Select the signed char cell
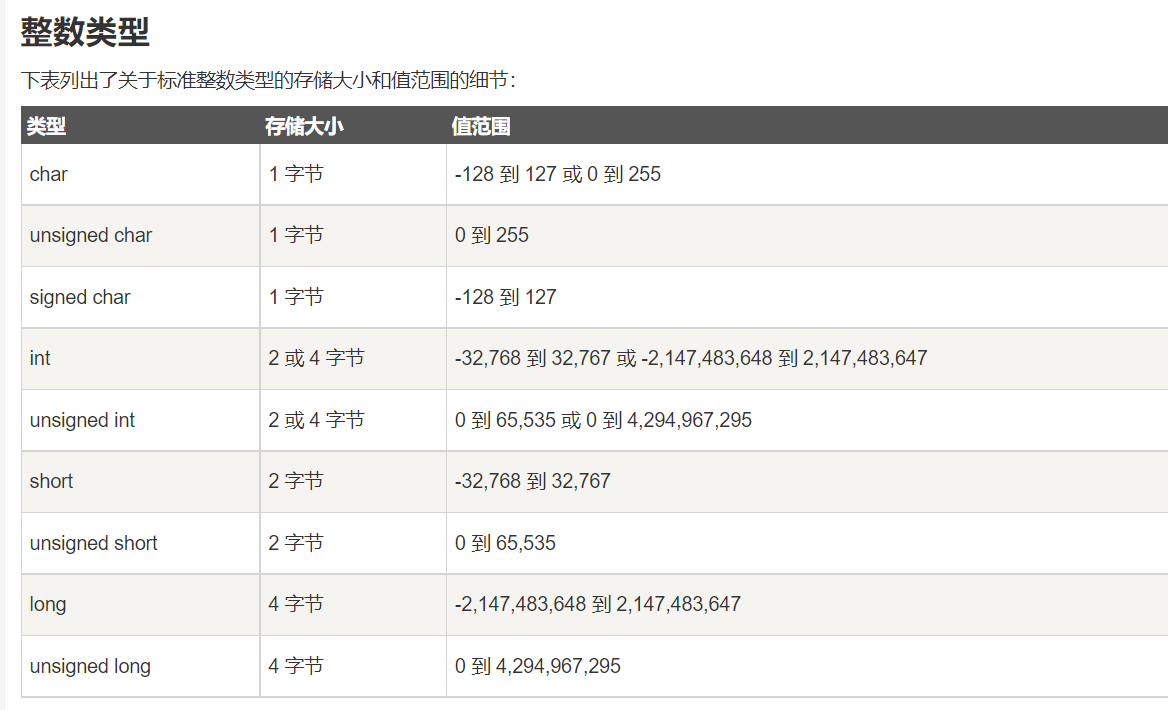Viewport: 1168px width, 710px height. 80,297
